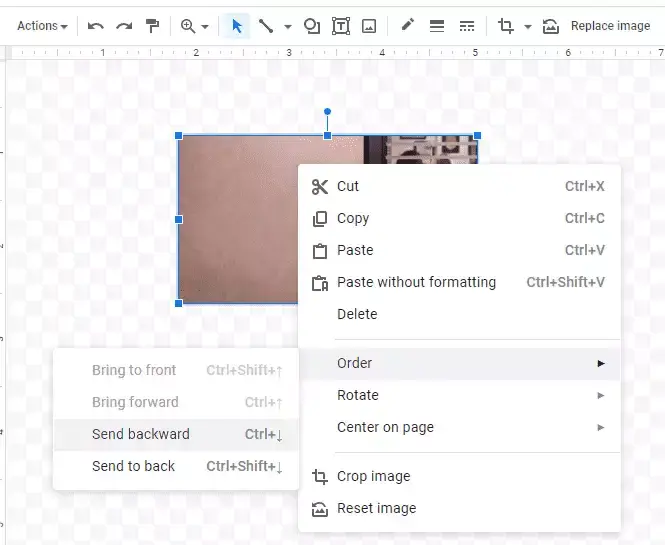Click the border color pencil icon
This screenshot has width=665, height=545.
click(x=408, y=25)
